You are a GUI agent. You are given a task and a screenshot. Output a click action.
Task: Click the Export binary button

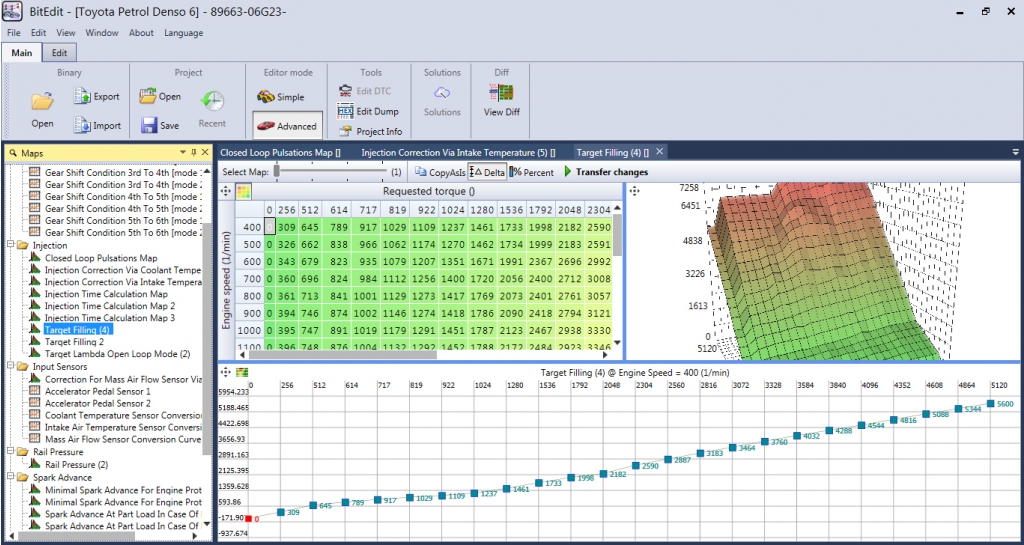pos(97,97)
